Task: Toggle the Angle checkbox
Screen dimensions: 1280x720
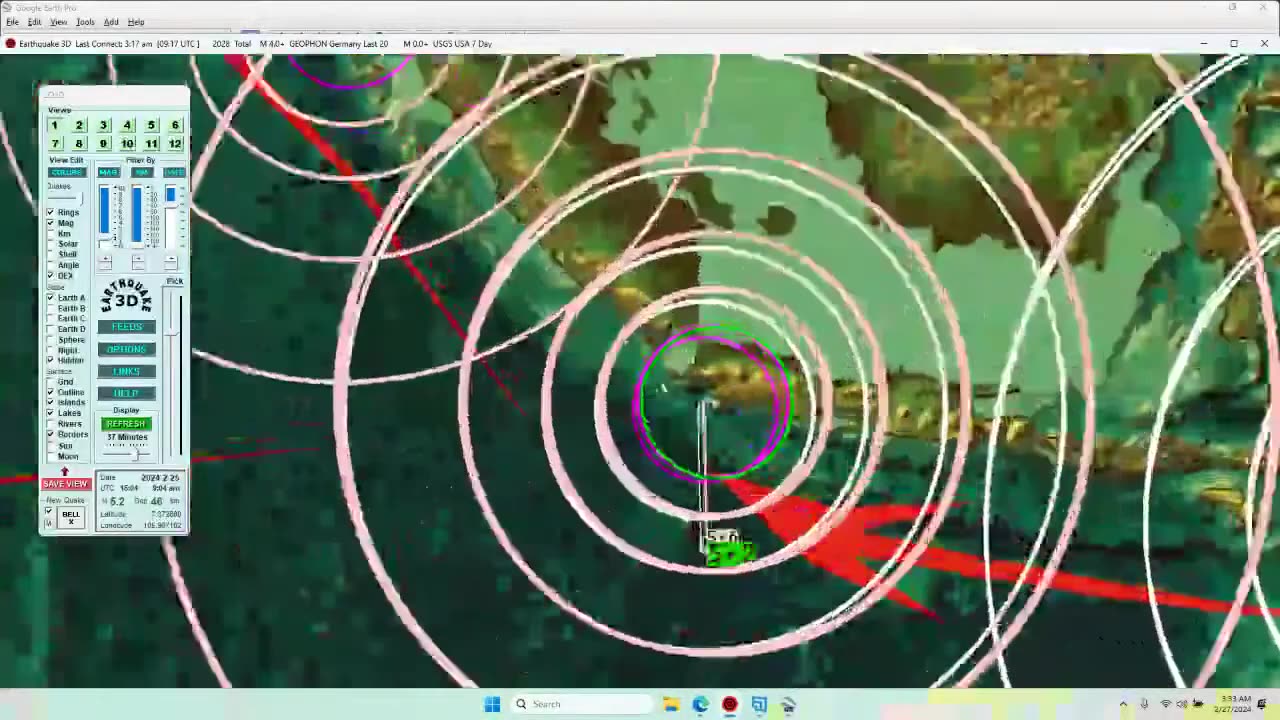Action: click(51, 265)
